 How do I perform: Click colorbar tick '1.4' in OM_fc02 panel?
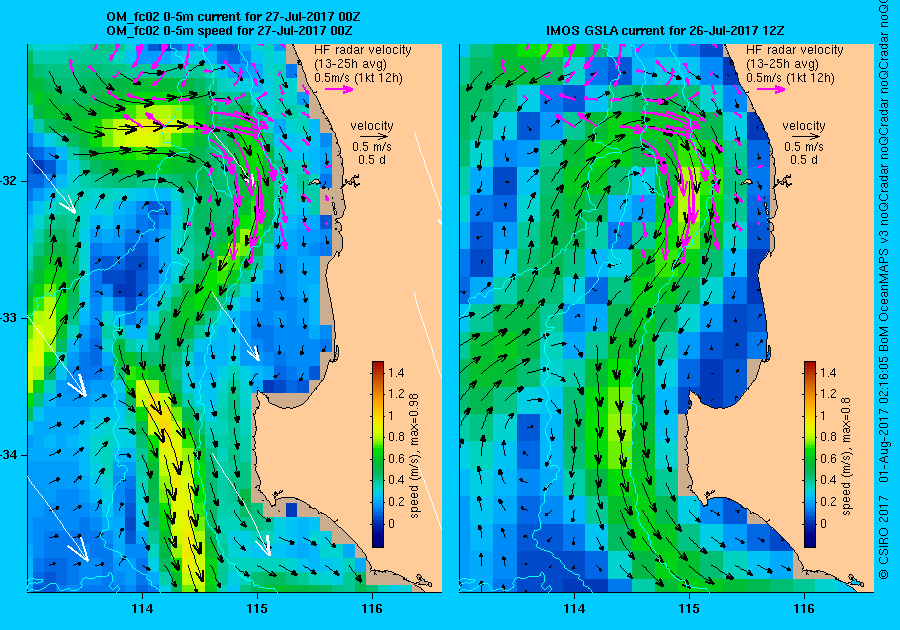tap(396, 373)
